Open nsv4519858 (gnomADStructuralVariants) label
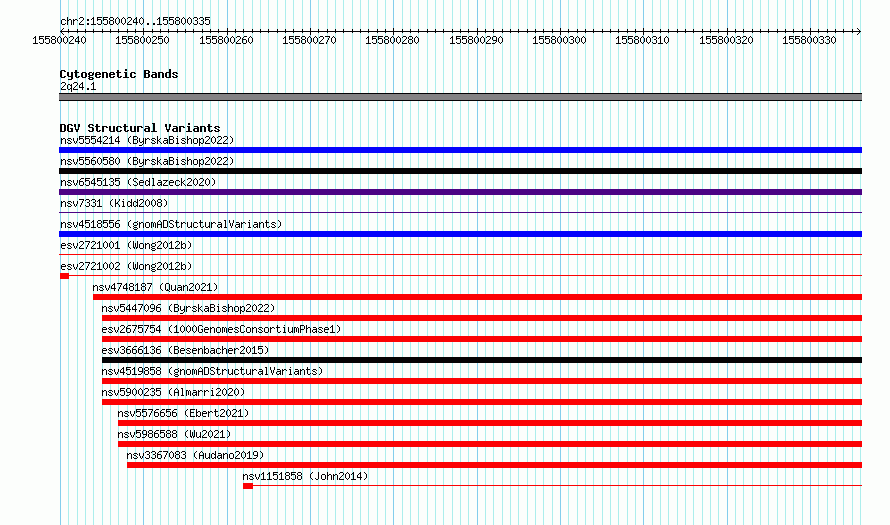 point(212,371)
